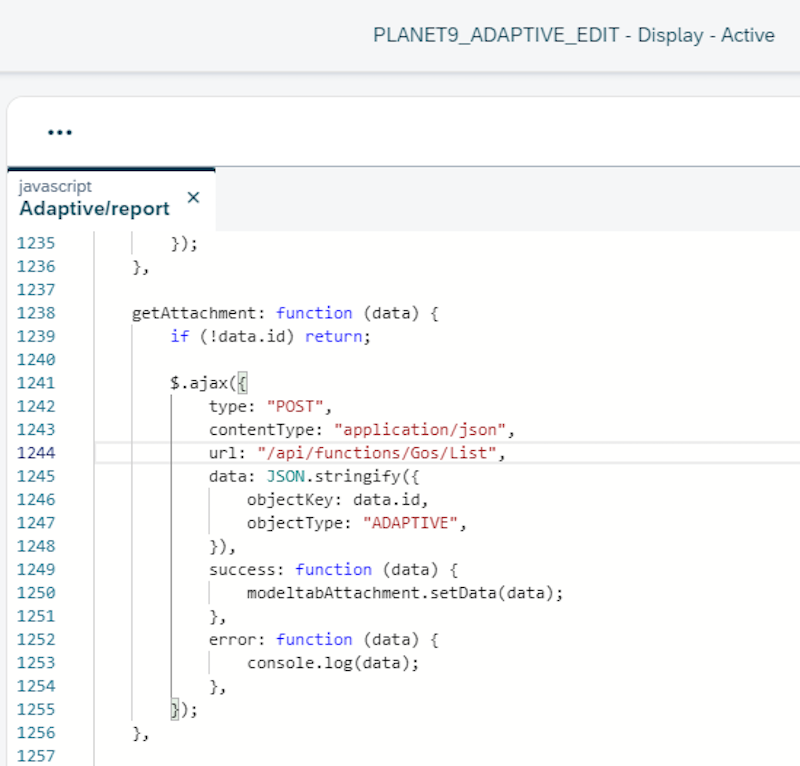Click line number 1257 in gutter

pyautogui.click(x=36, y=755)
